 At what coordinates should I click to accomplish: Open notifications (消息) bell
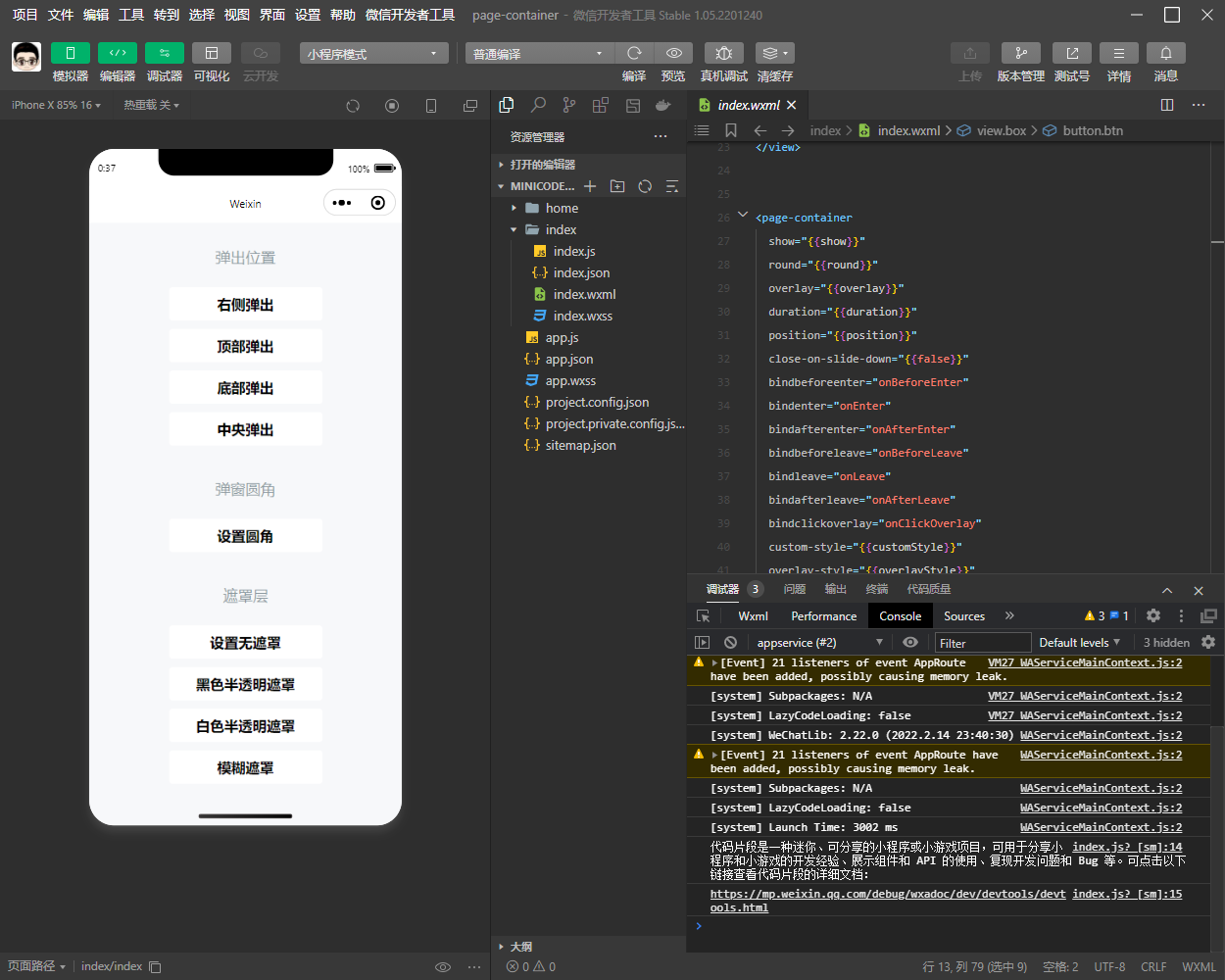pos(1166,53)
